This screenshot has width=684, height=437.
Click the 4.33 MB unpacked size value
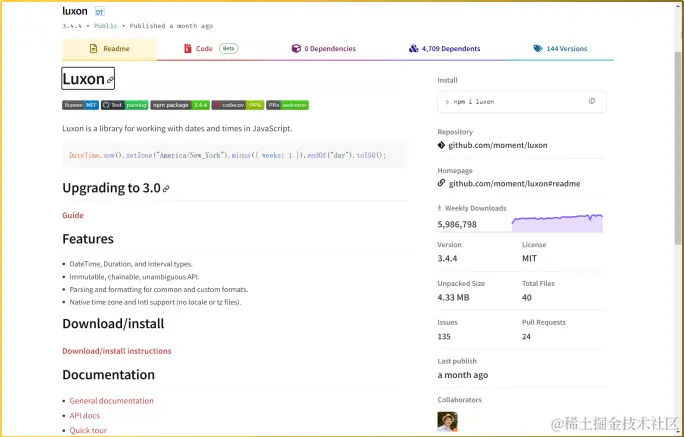coord(453,298)
